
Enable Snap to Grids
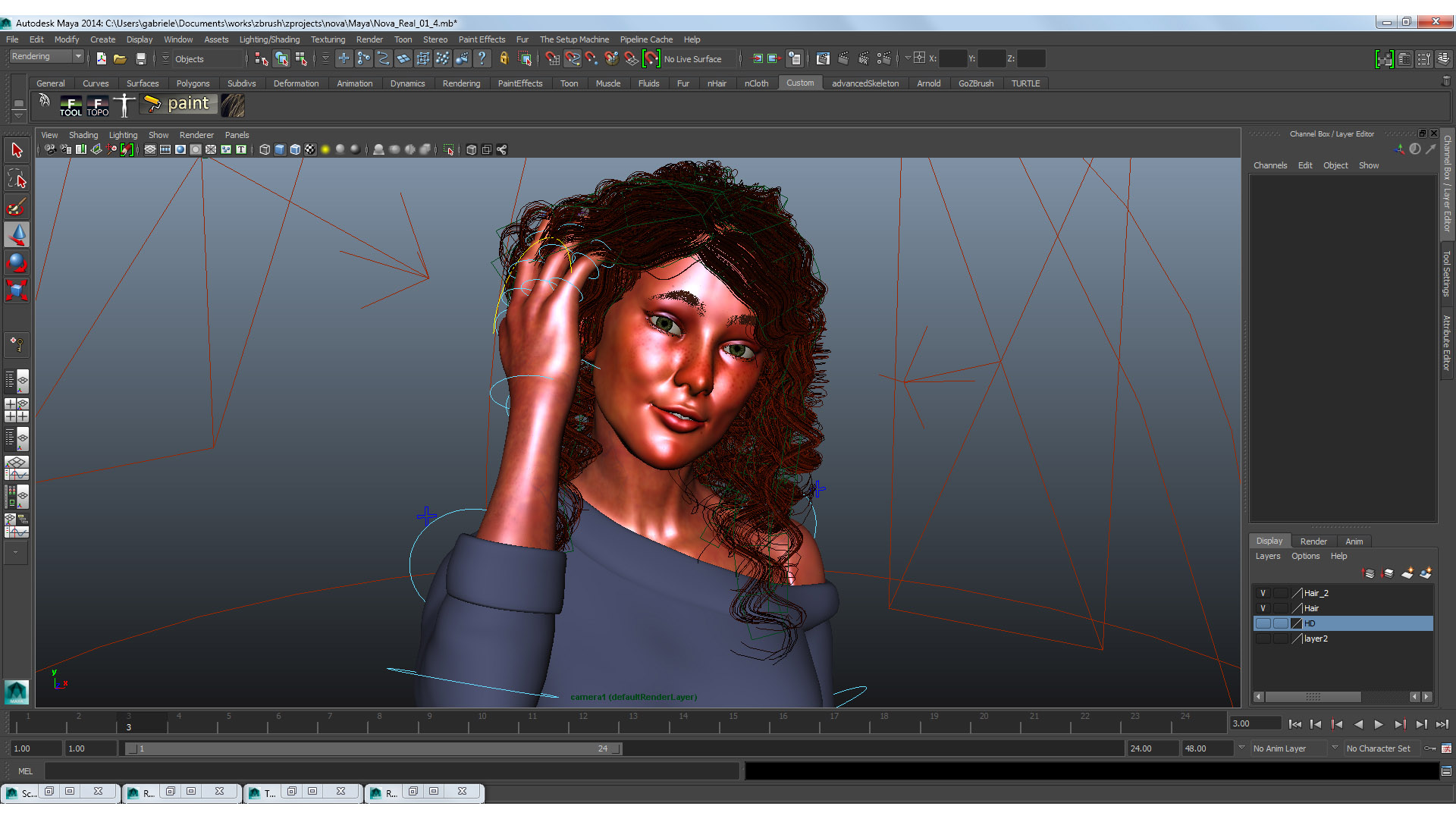(x=553, y=58)
